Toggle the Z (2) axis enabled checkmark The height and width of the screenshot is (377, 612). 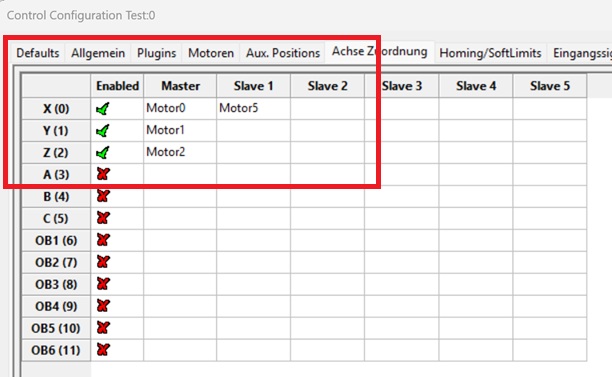[103, 153]
